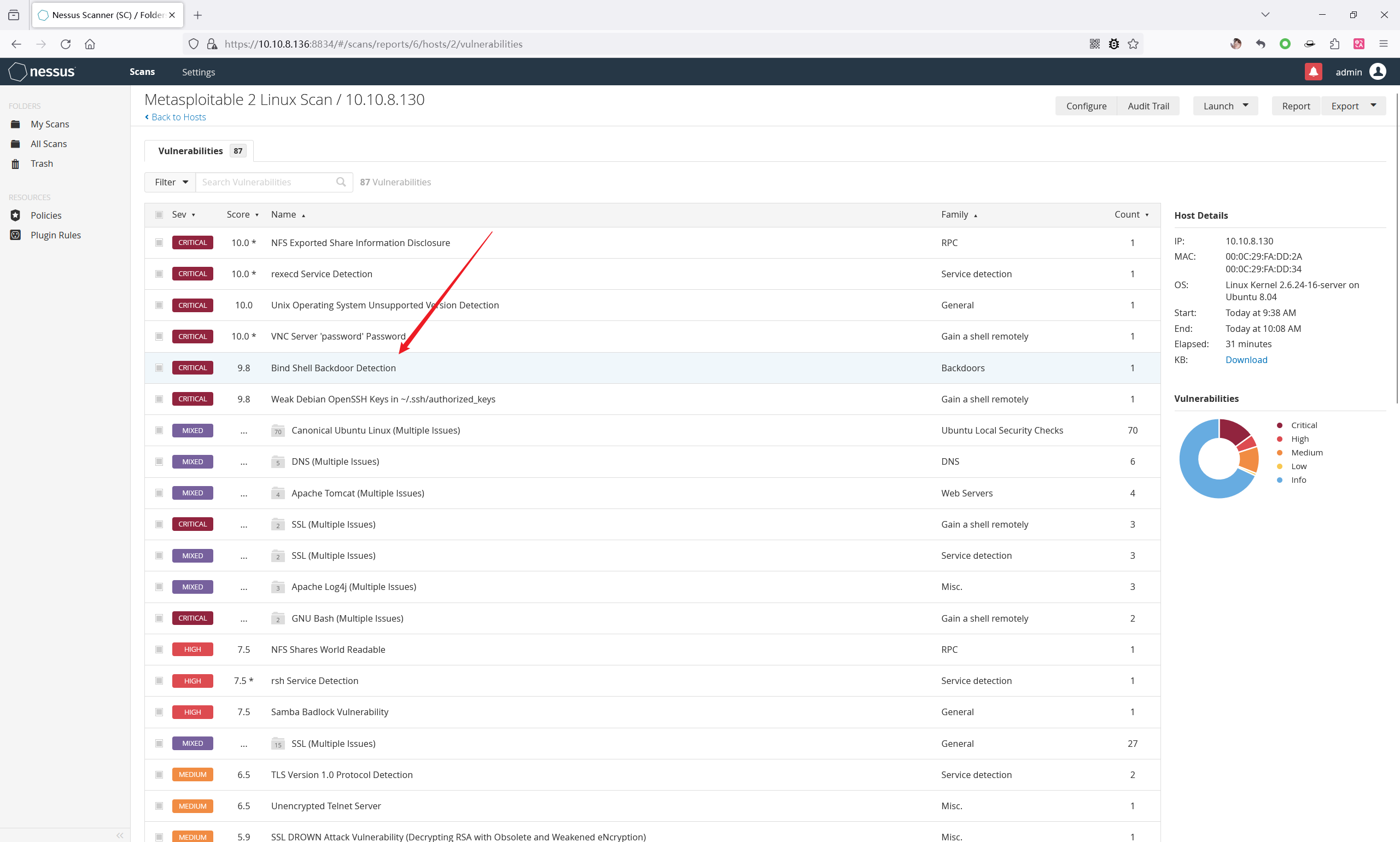This screenshot has width=1400, height=842.
Task: Reload the page in the browser
Action: 66,44
